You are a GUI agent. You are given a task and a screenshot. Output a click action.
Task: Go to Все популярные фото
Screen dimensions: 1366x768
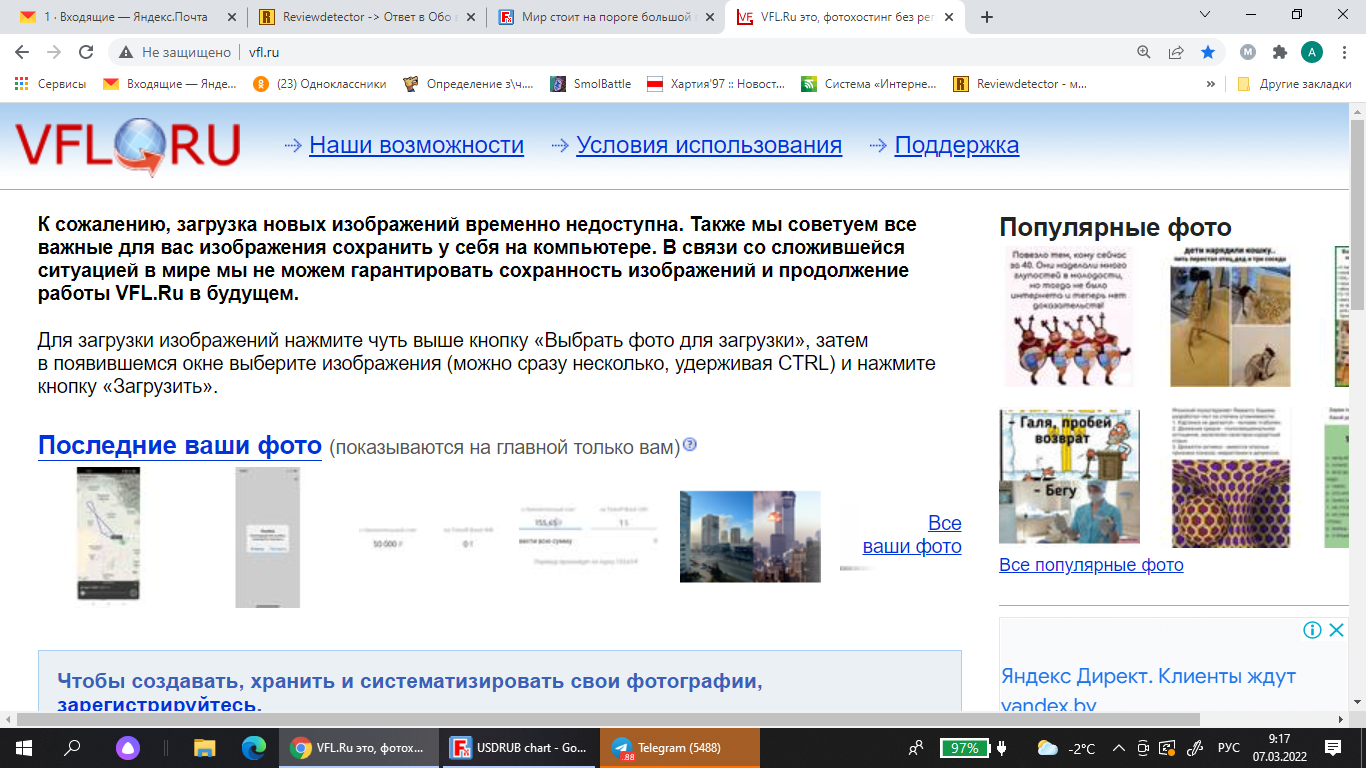[1091, 565]
